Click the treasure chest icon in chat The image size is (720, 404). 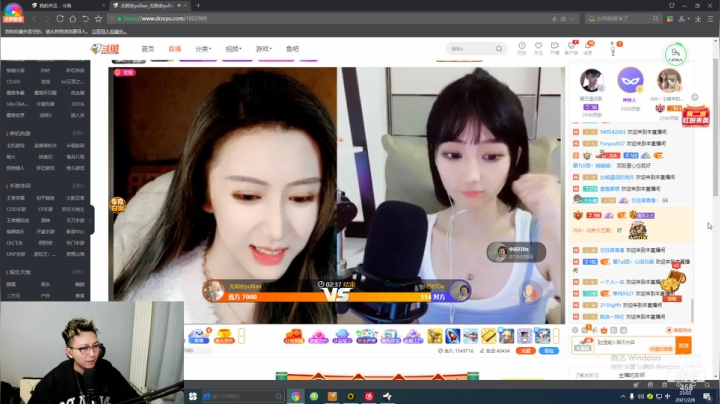pos(672,283)
